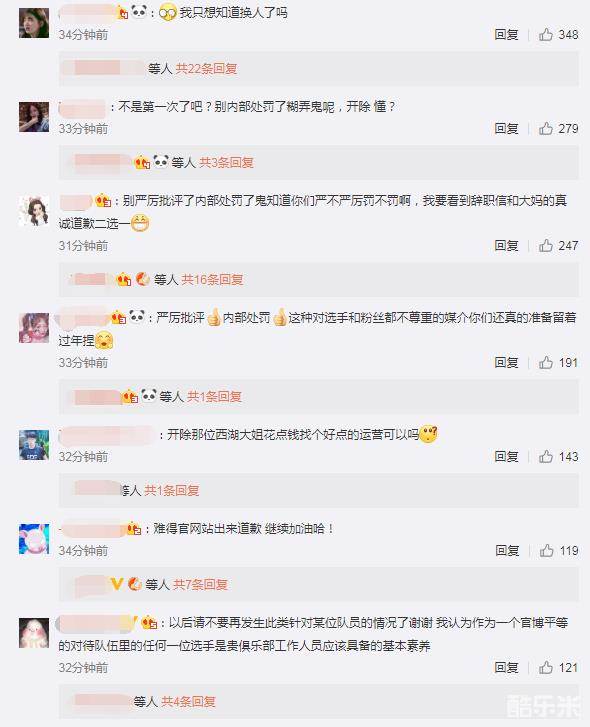590x727 pixels.
Task: Like the comment with 348 likes
Action: [x=546, y=34]
